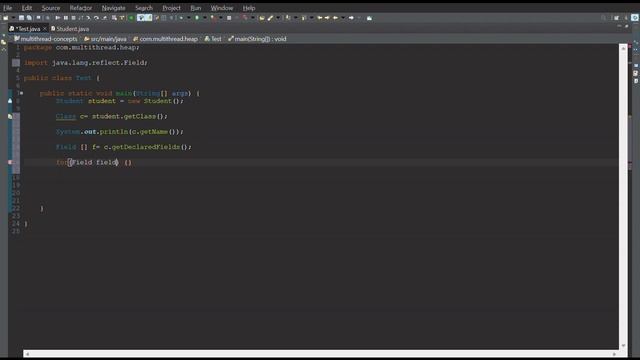This screenshot has height=360, width=640.
Task: Open the File menu
Action: (x=7, y=8)
